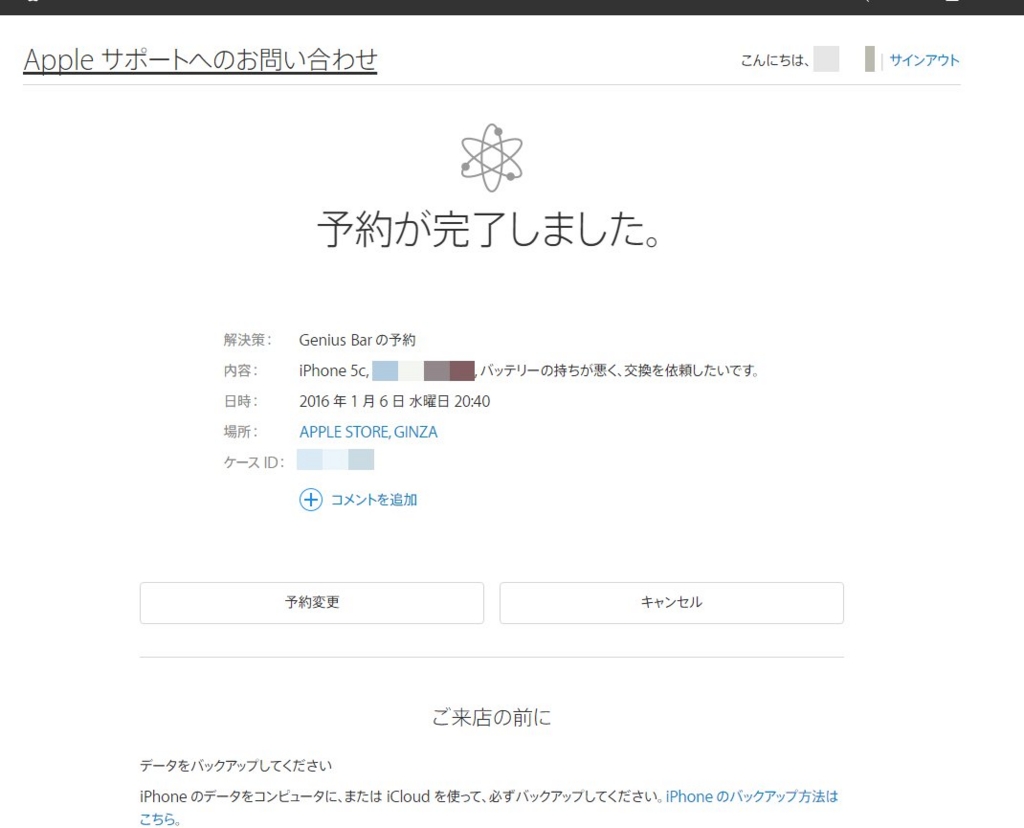Open the Apple サポートへのお問い合わせ heading link

tap(200, 59)
